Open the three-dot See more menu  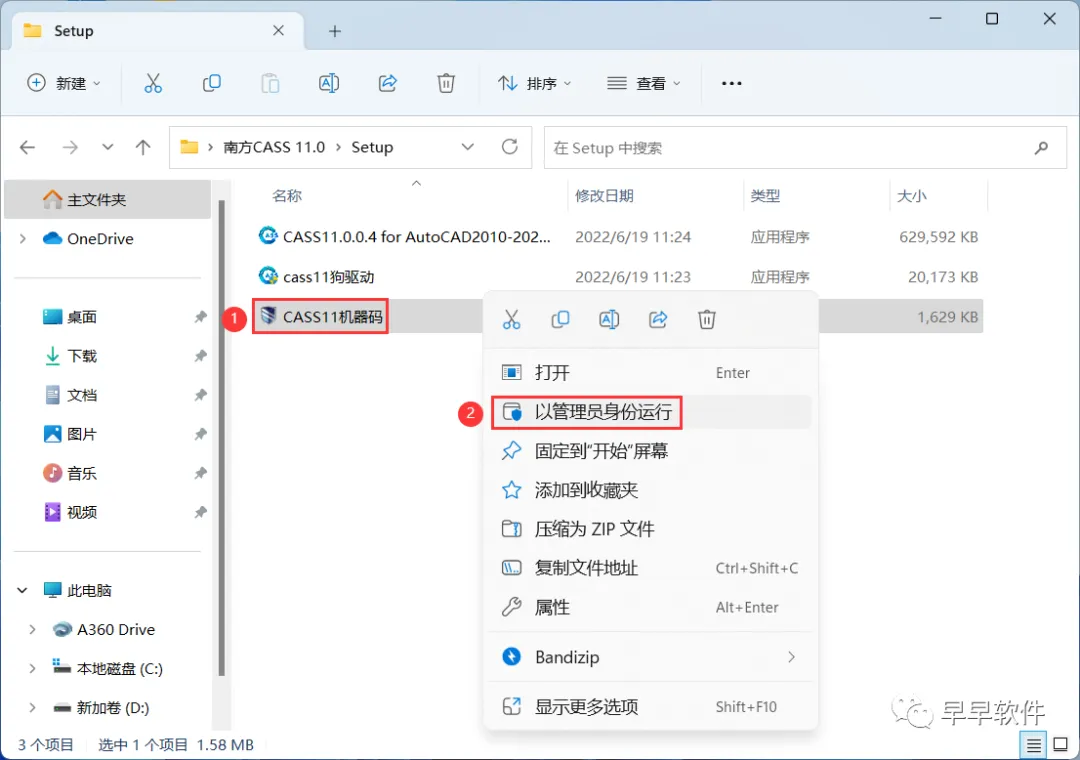731,83
